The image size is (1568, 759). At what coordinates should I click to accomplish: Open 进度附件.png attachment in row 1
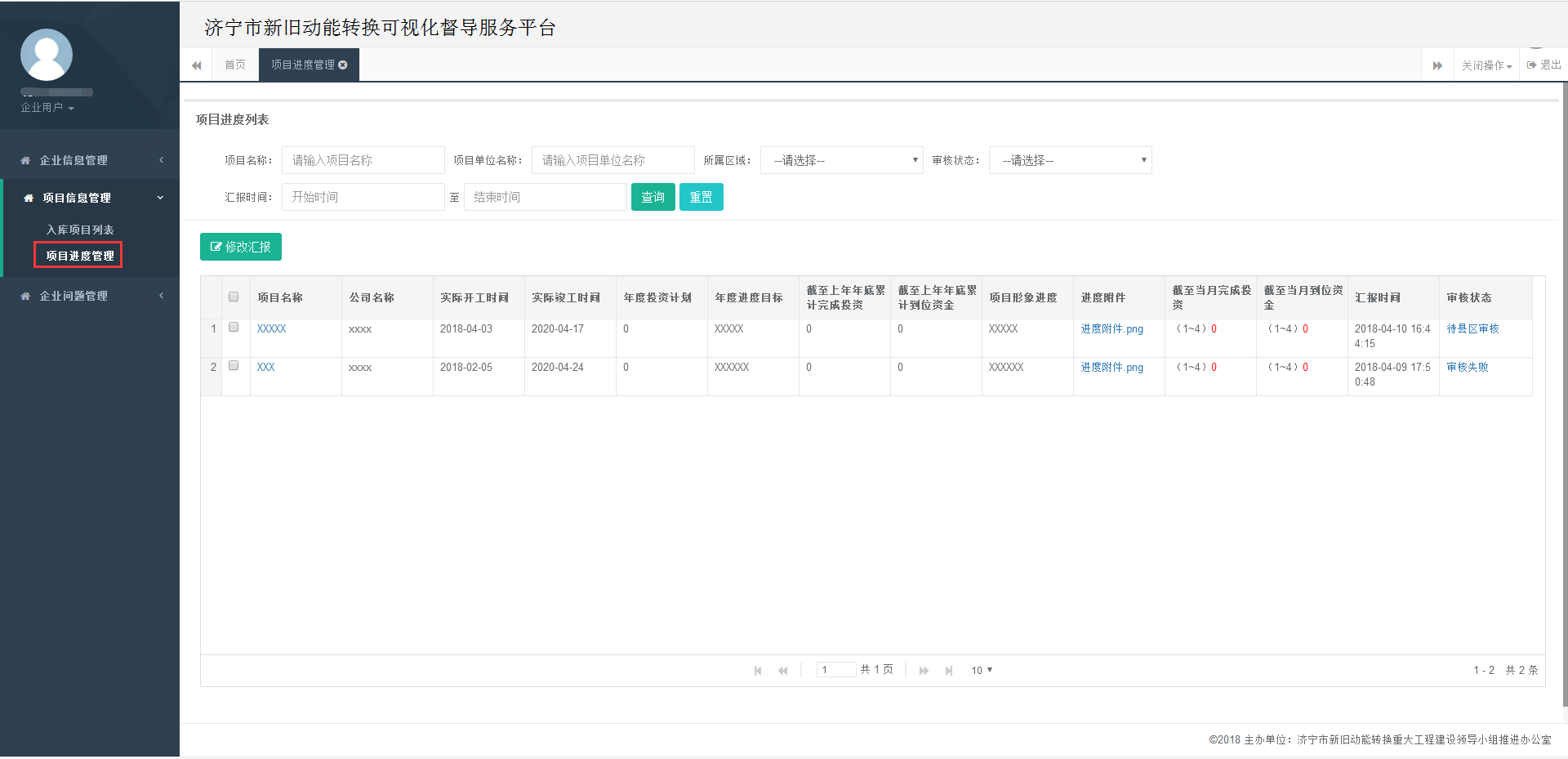coord(1111,328)
